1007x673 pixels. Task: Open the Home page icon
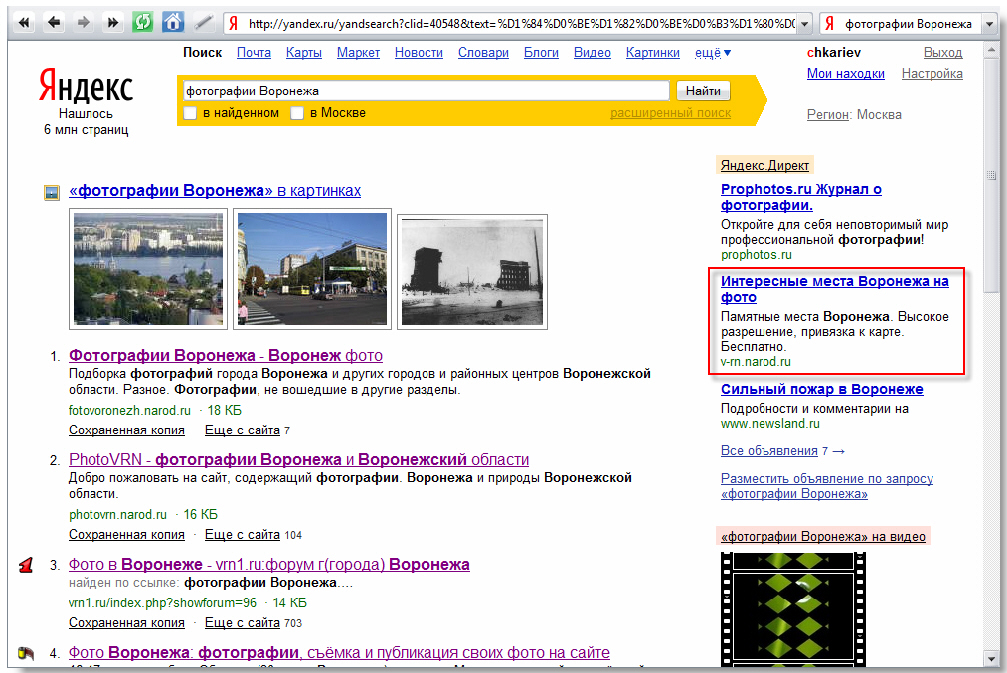coord(173,23)
